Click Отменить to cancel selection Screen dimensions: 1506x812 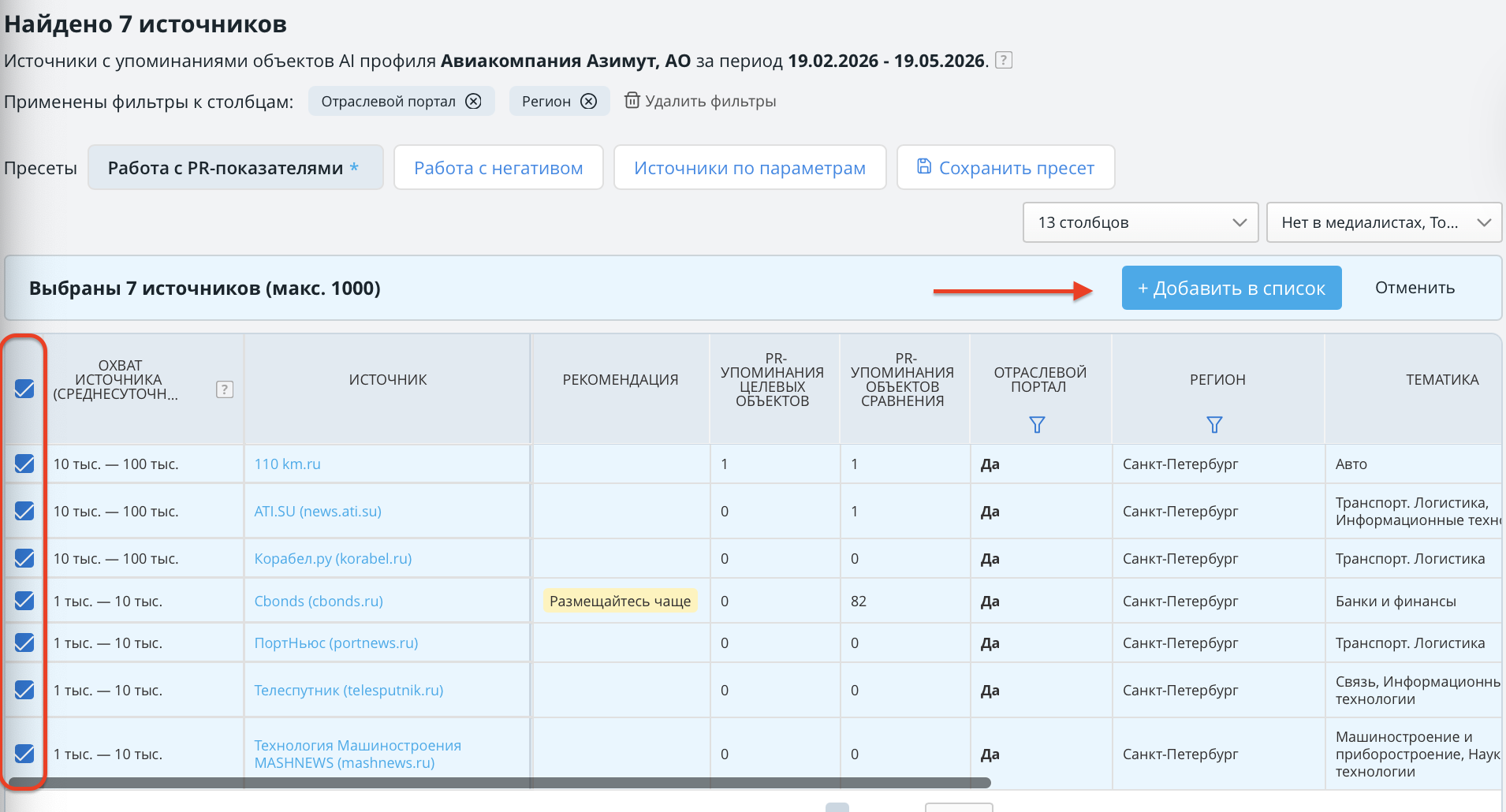click(x=1415, y=288)
